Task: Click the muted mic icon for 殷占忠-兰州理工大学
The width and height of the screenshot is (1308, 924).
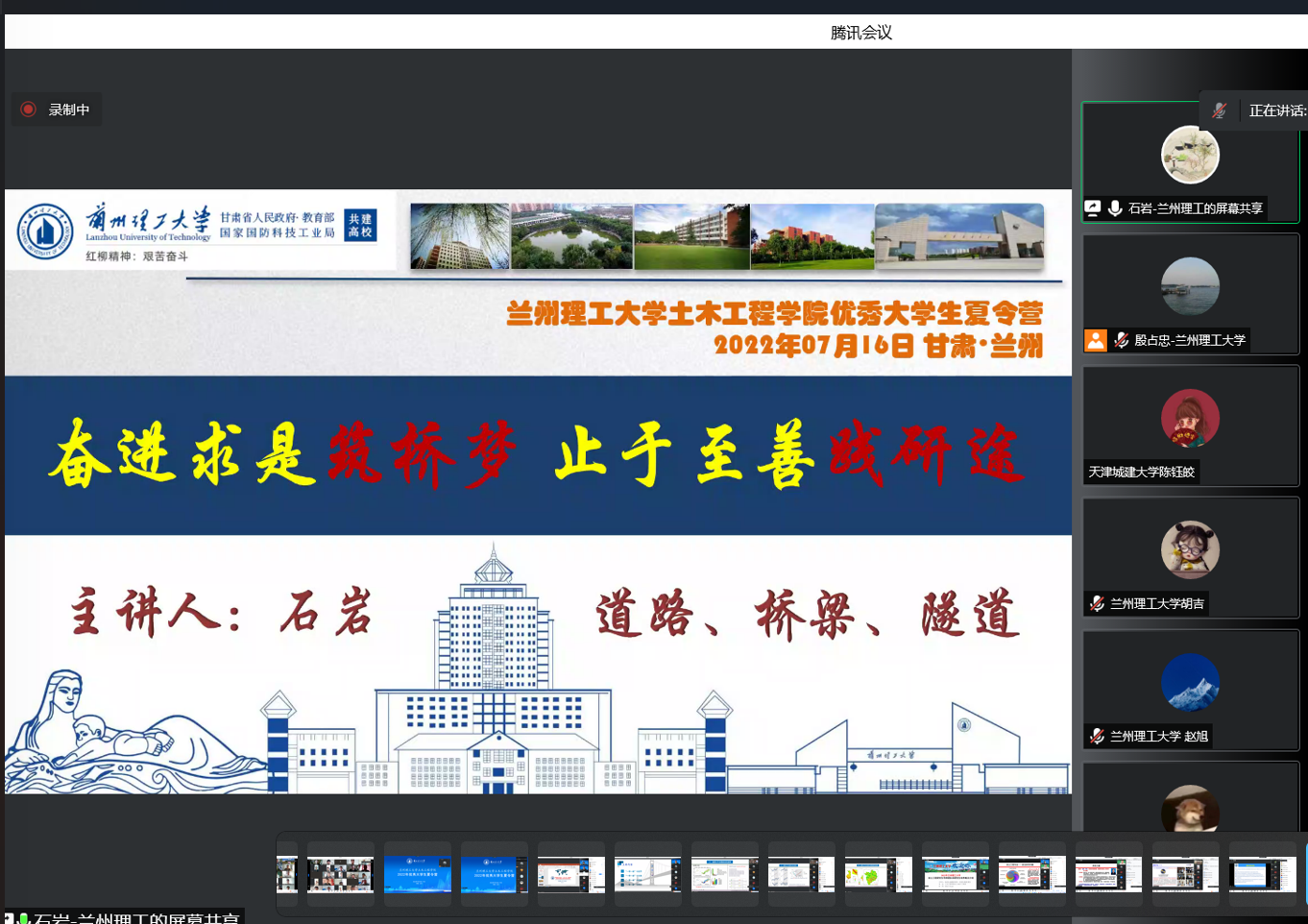Action: point(1121,340)
